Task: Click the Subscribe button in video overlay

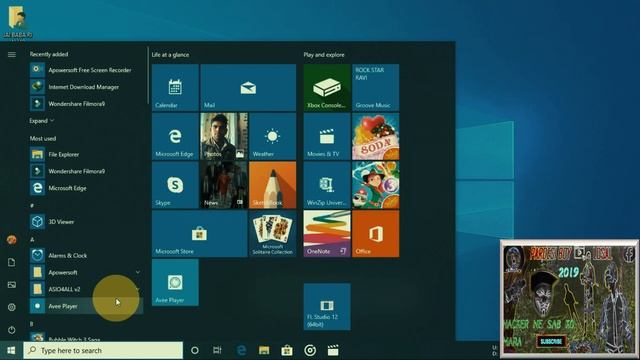Action: [x=551, y=341]
